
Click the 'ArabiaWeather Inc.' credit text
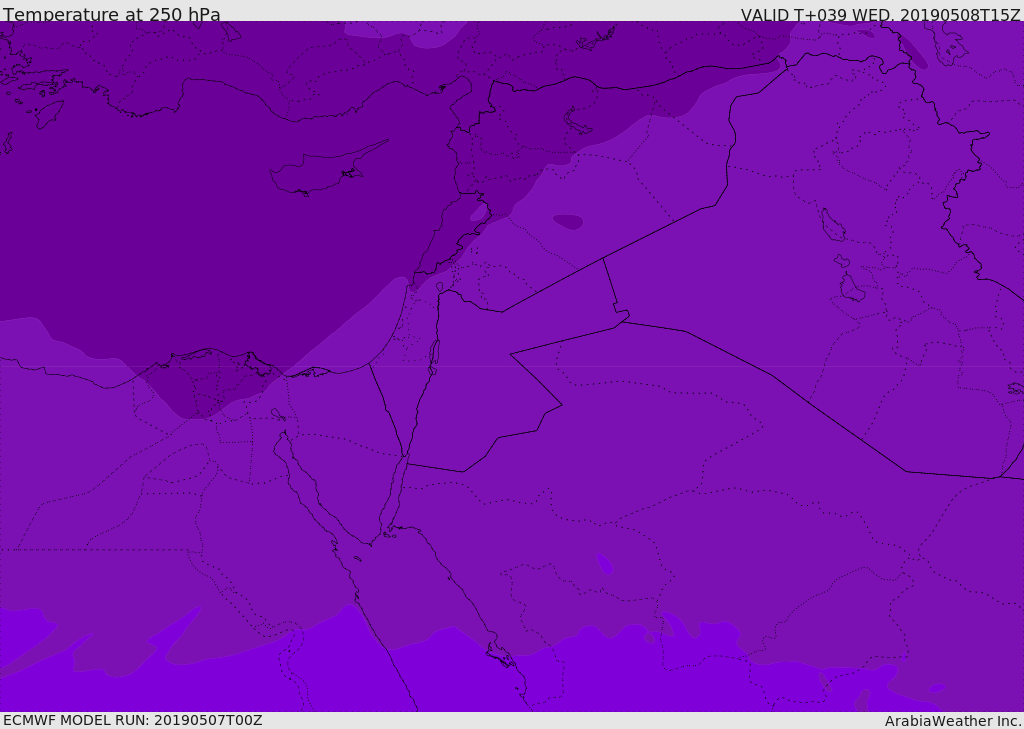coord(953,721)
